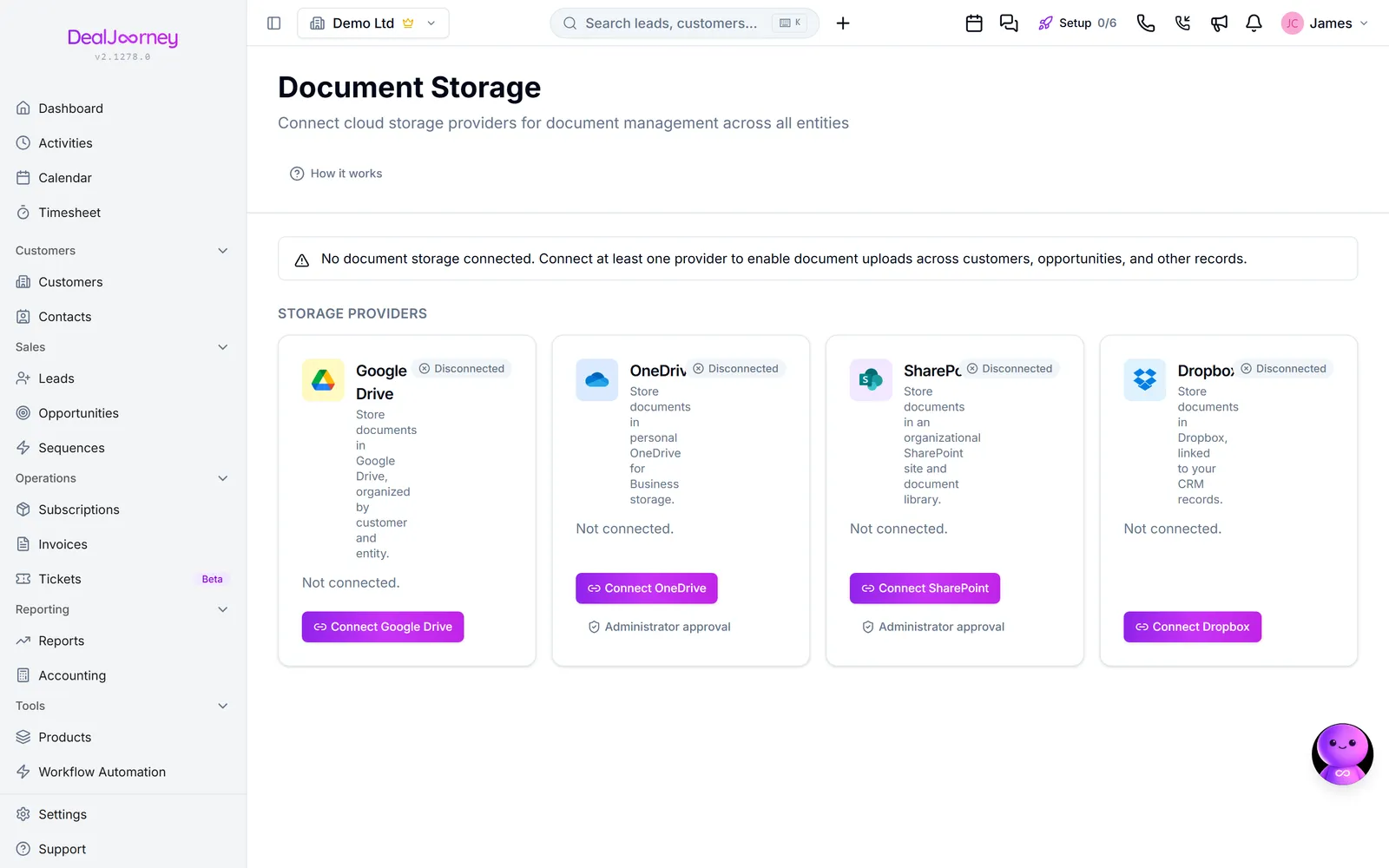
Task: Collapse the Reporting section chevron
Action: coord(223,609)
